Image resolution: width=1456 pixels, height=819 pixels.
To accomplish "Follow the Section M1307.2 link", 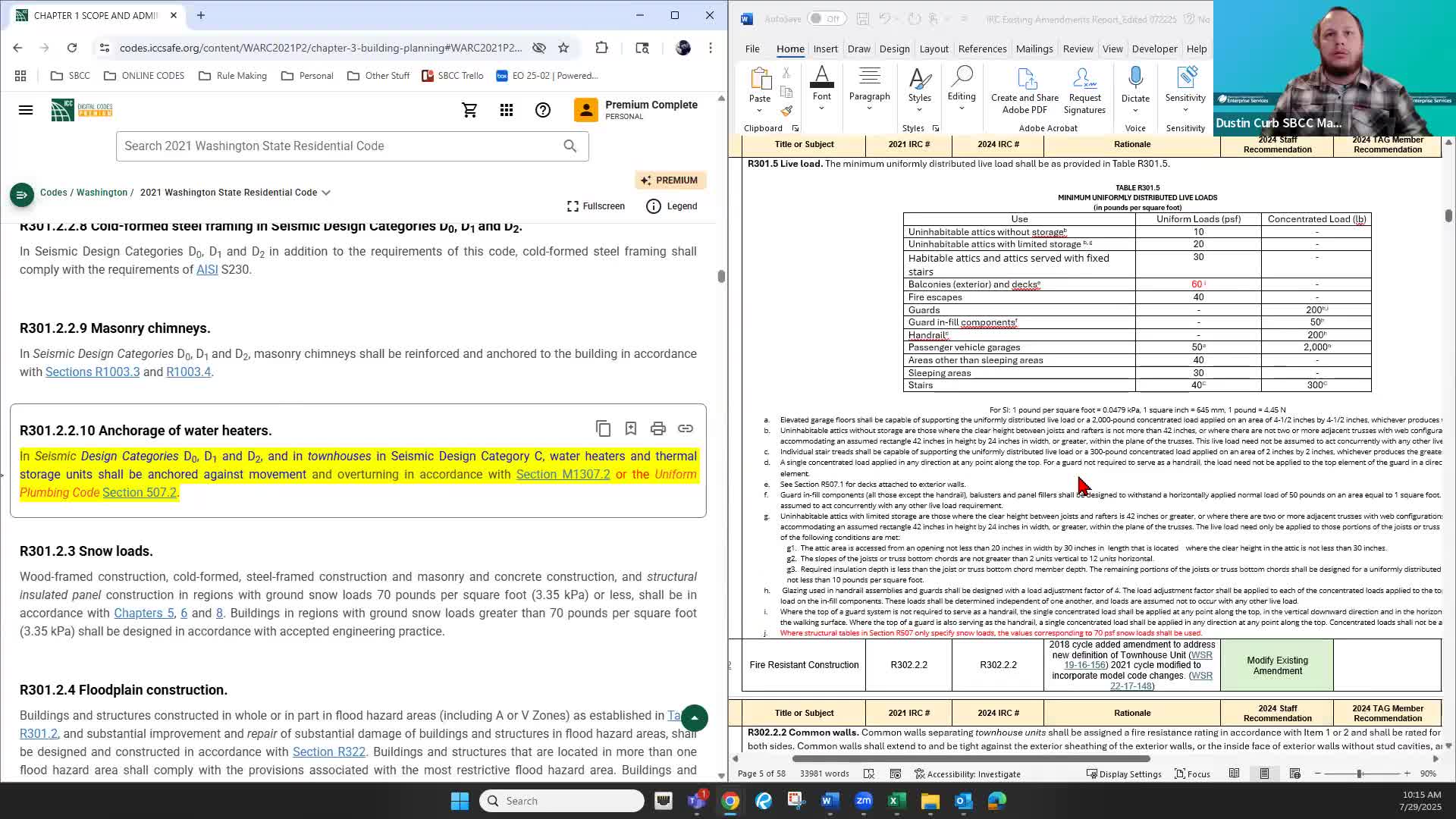I will [x=563, y=474].
